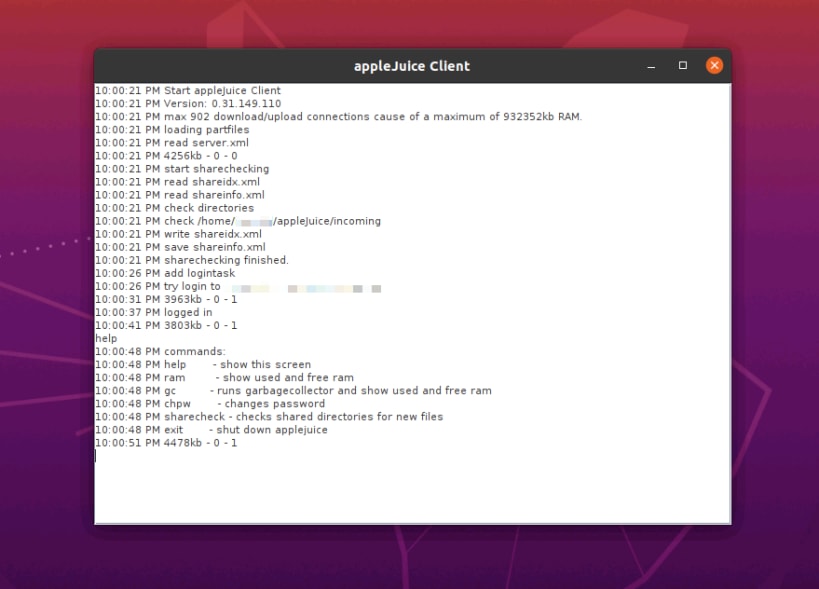Click the '3963kb - 0 - 1' line
The width and height of the screenshot is (819, 589).
(166, 299)
